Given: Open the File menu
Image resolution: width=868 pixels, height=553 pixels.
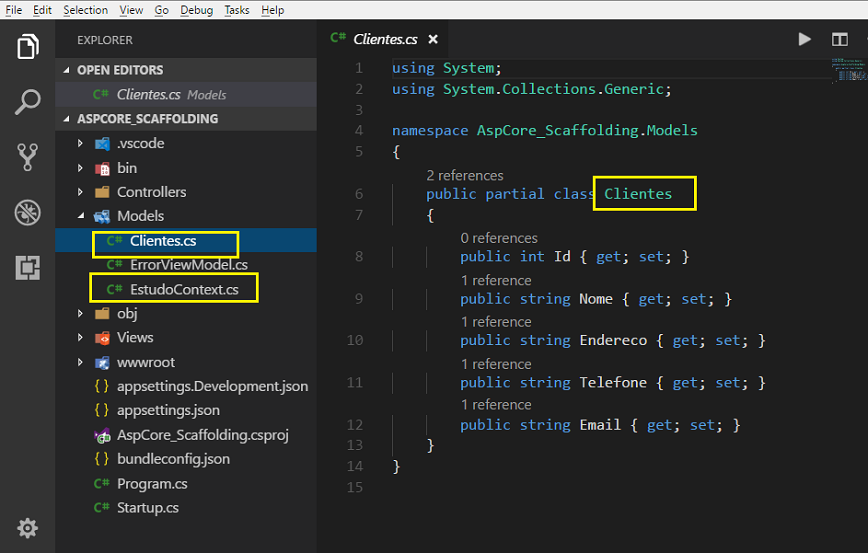Looking at the screenshot, I should click(13, 10).
